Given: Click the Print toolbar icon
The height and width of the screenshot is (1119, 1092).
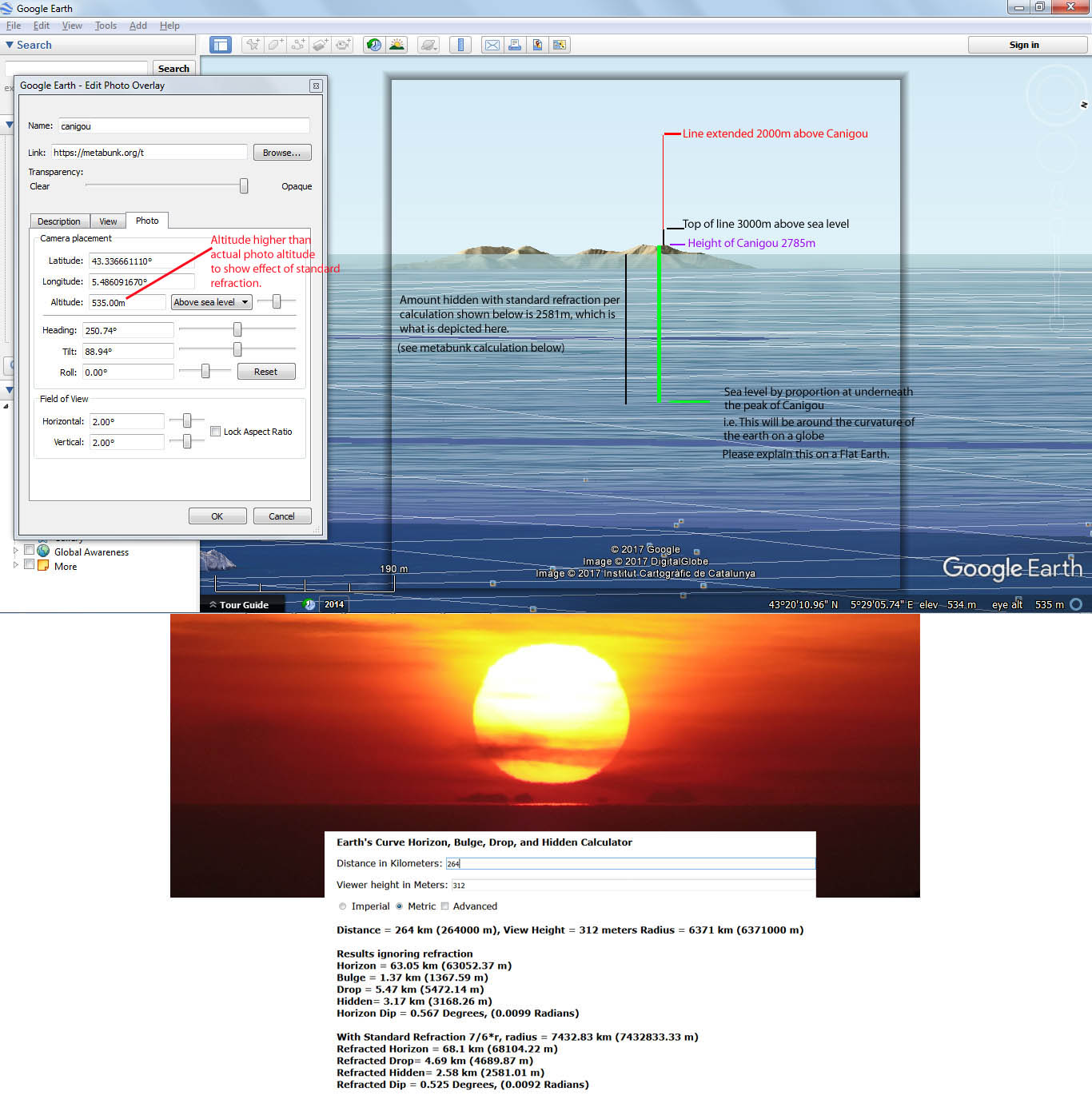Looking at the screenshot, I should click(515, 45).
